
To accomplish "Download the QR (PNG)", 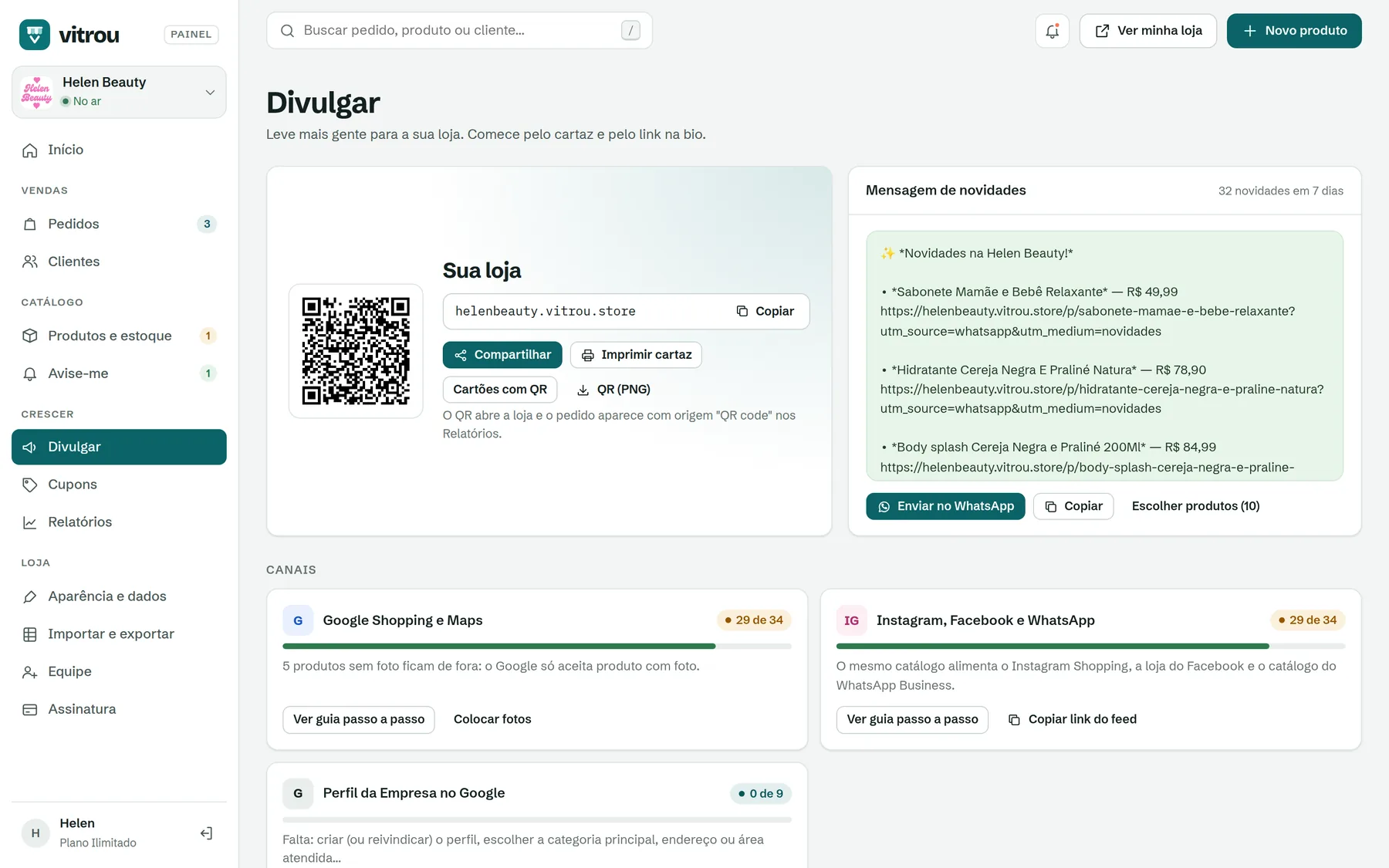I will [x=613, y=390].
